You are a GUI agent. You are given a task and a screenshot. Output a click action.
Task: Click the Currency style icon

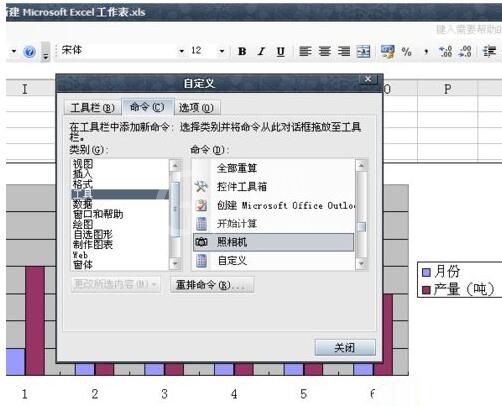(387, 52)
